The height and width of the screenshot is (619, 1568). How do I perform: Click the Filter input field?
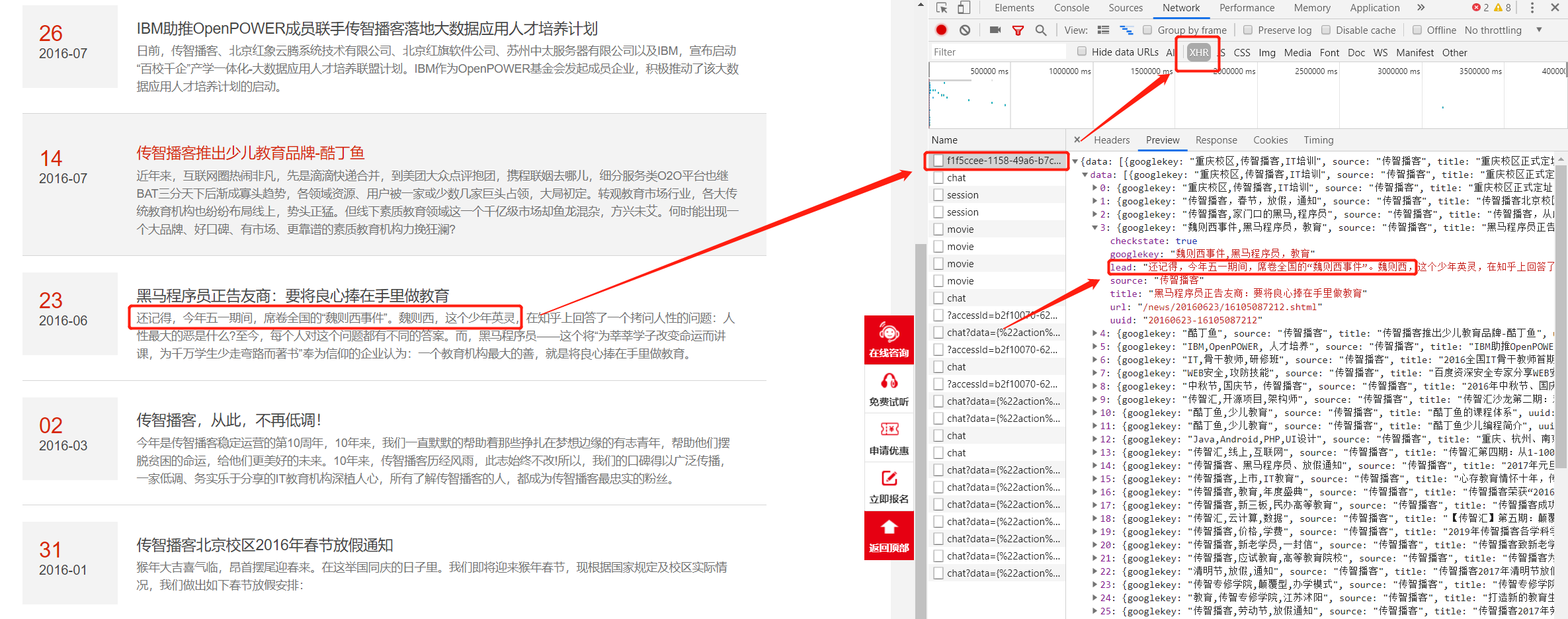point(997,52)
